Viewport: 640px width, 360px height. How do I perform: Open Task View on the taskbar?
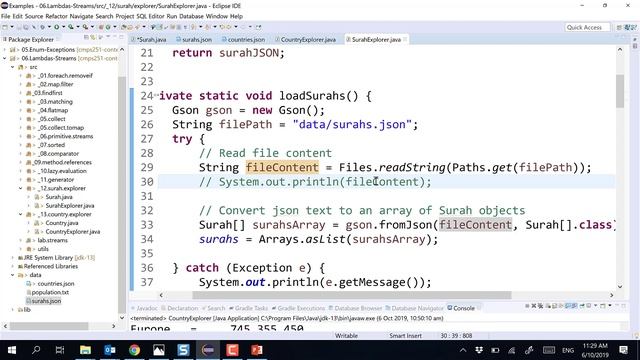click(x=60, y=350)
